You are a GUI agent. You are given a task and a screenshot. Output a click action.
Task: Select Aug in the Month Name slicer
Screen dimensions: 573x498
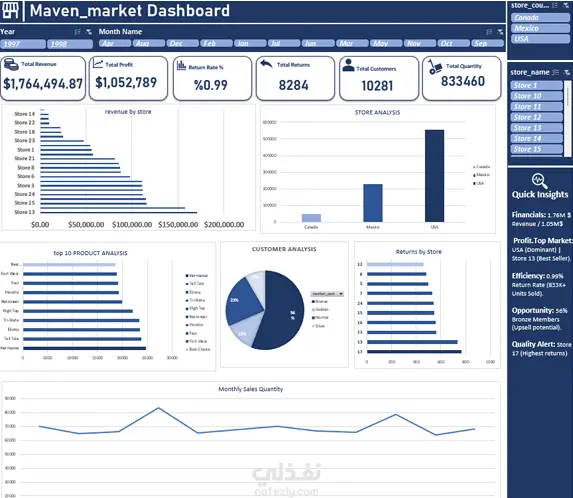coord(149,43)
